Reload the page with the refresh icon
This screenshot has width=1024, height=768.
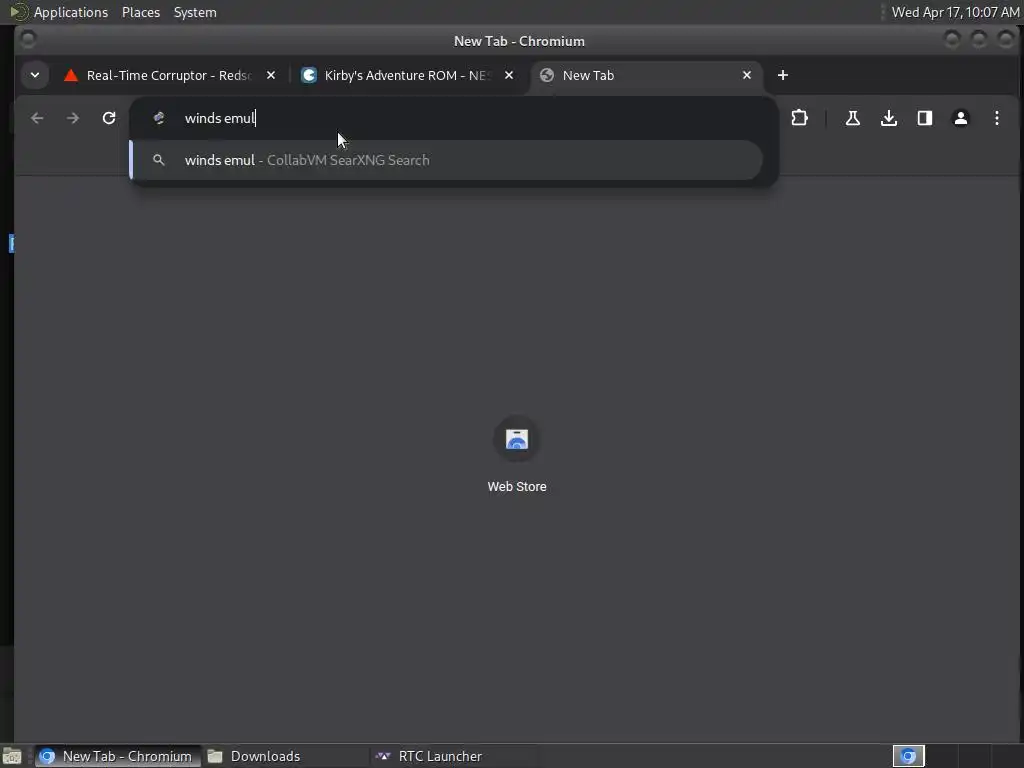tap(109, 118)
